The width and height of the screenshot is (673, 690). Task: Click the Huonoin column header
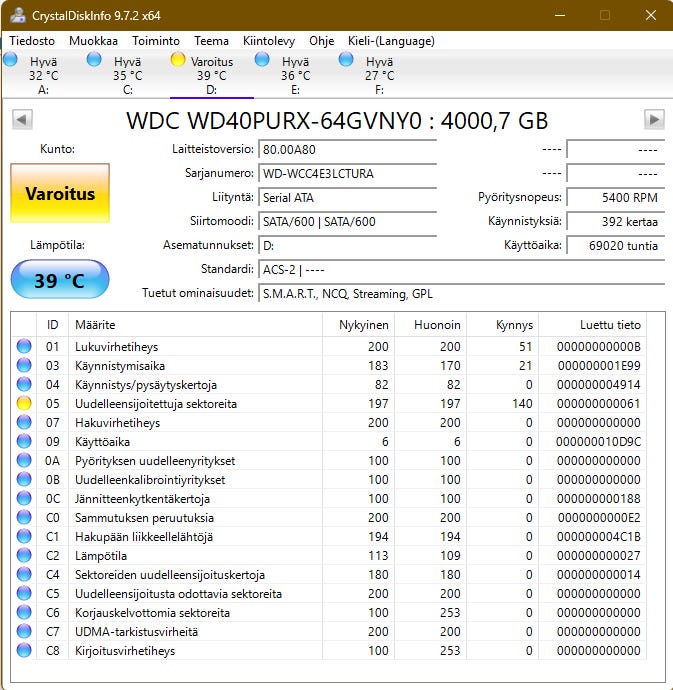coord(431,325)
